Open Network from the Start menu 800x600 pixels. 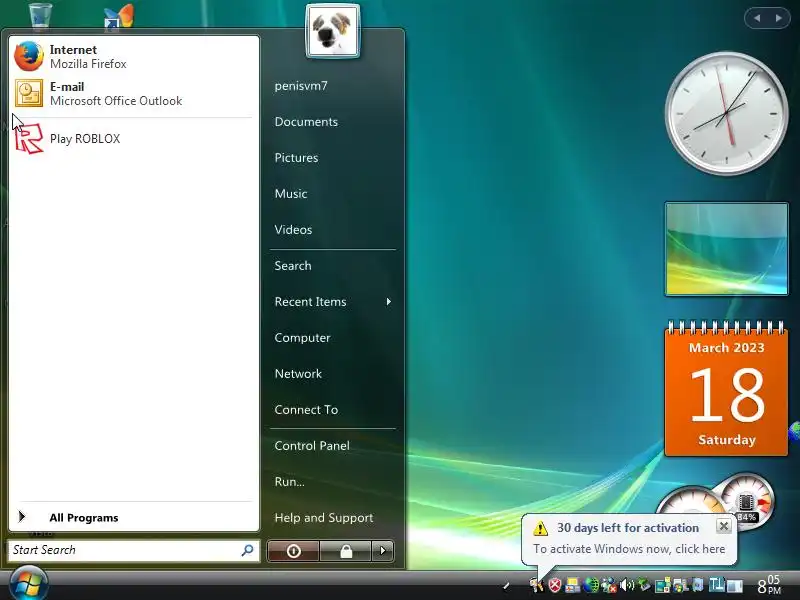[298, 373]
